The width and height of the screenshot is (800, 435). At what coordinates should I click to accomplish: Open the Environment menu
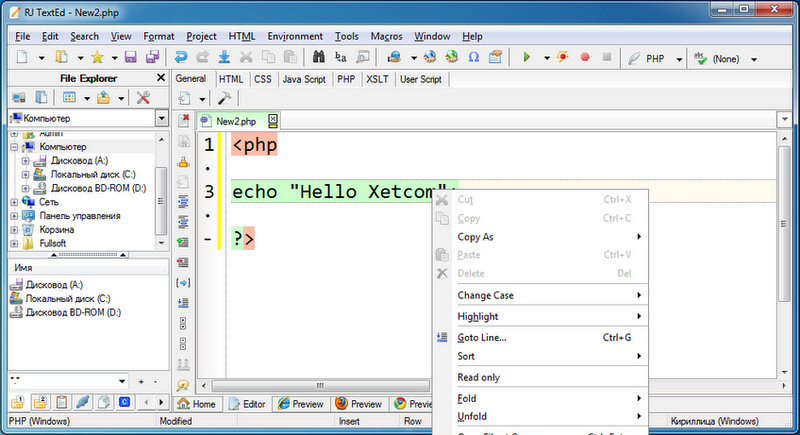click(295, 36)
